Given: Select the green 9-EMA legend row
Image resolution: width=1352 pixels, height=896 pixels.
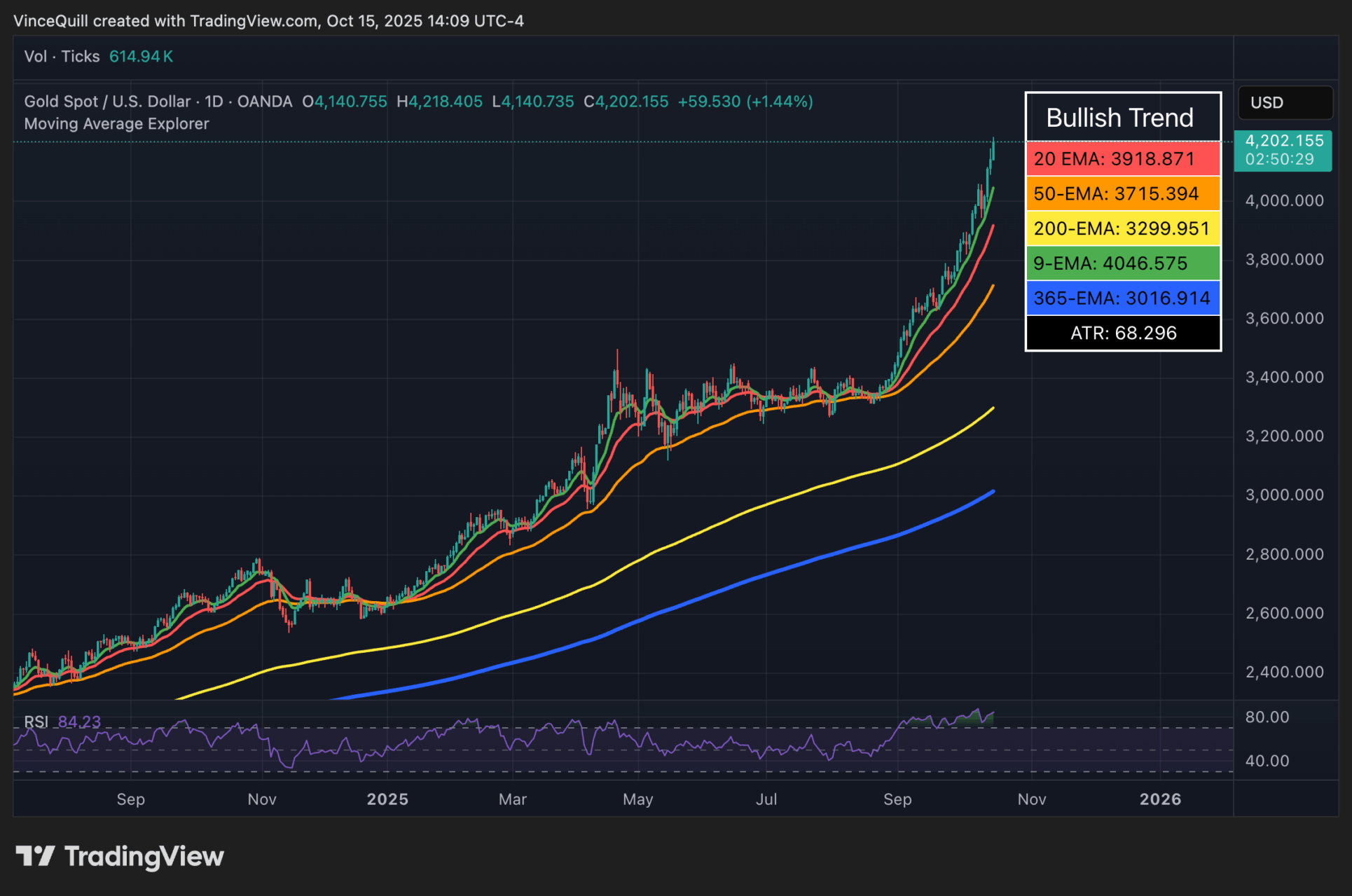Looking at the screenshot, I should [x=1122, y=264].
